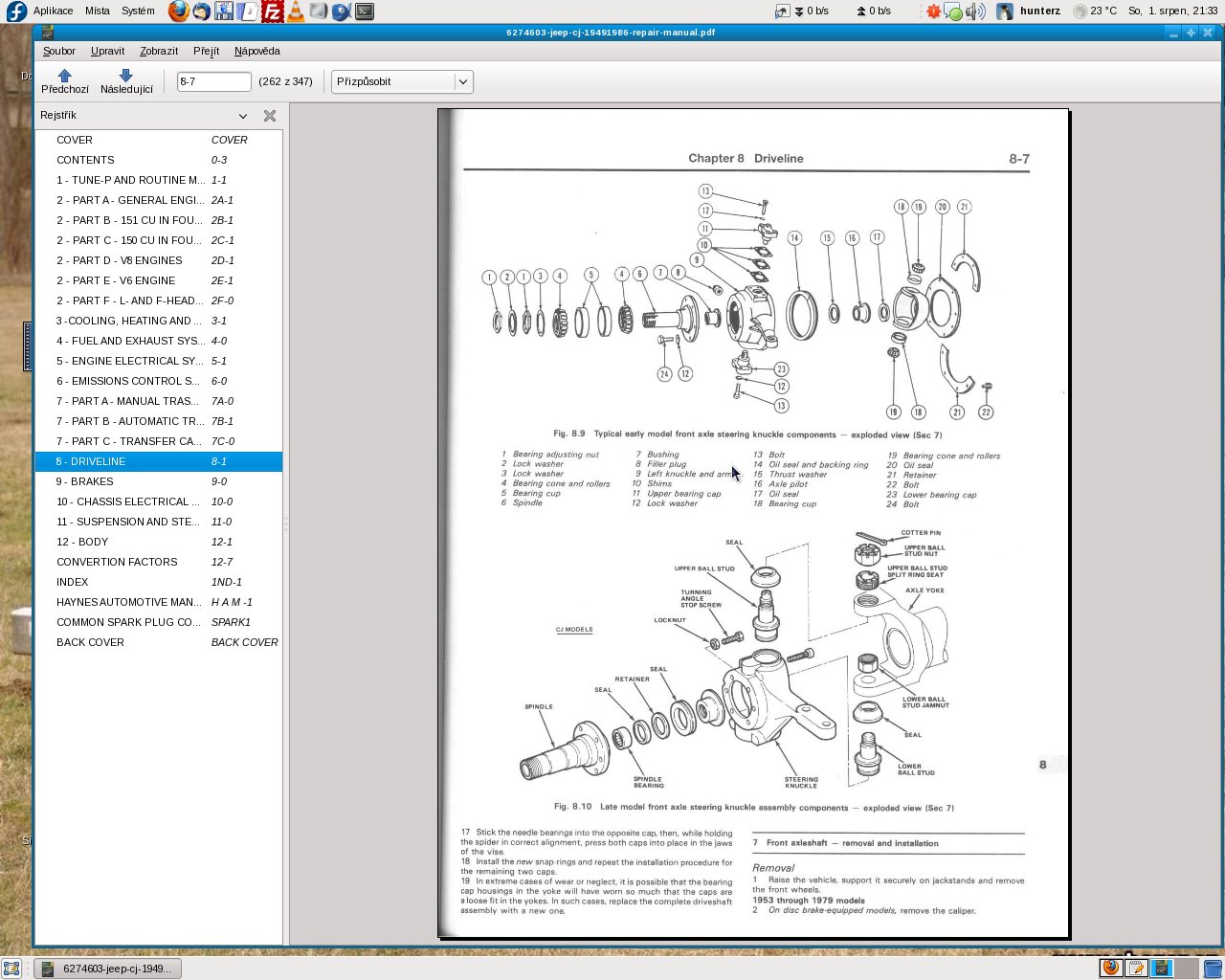Select 9 - BRAKES in the index
The width and height of the screenshot is (1225, 980).
click(159, 481)
